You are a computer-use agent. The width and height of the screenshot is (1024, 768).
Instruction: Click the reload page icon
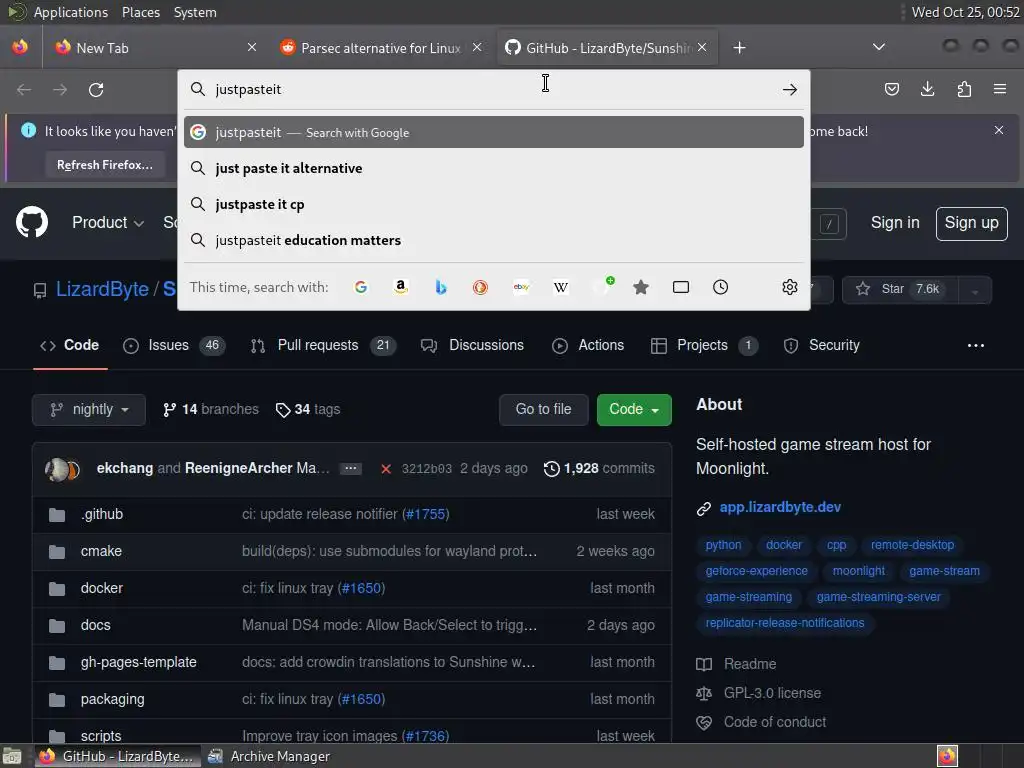[x=96, y=89]
